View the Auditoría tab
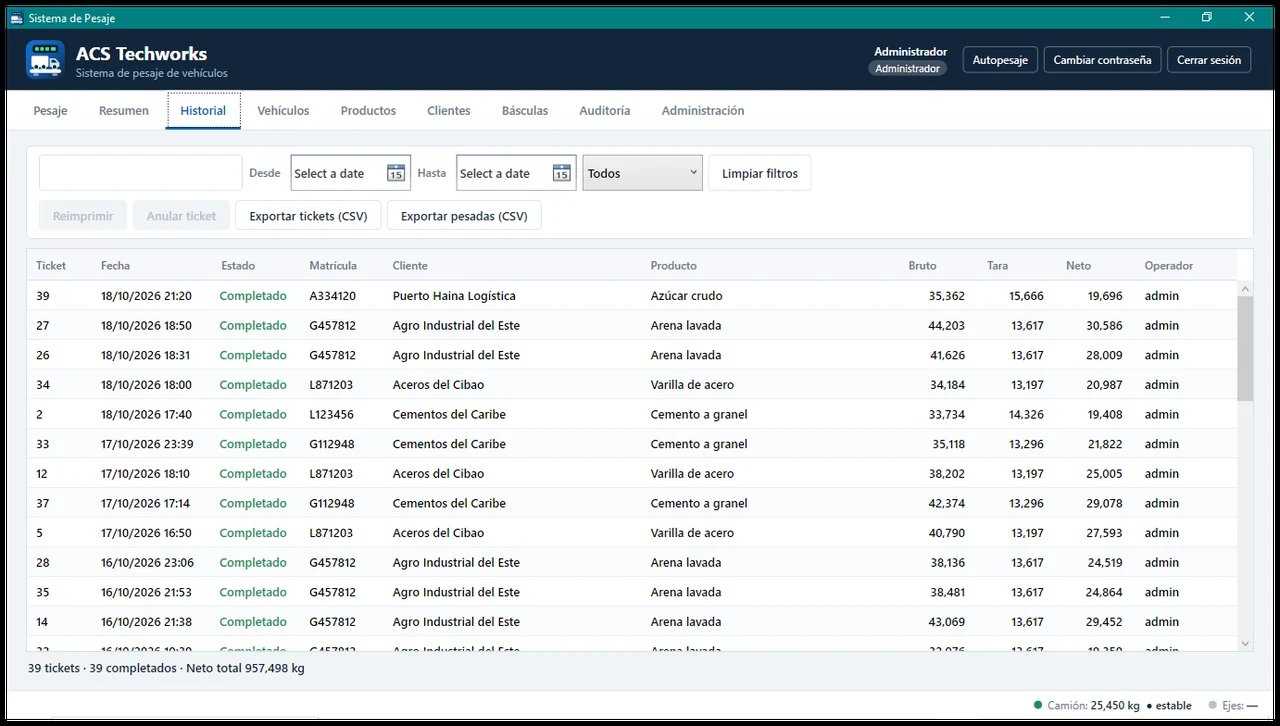This screenshot has width=1280, height=726. pos(605,110)
